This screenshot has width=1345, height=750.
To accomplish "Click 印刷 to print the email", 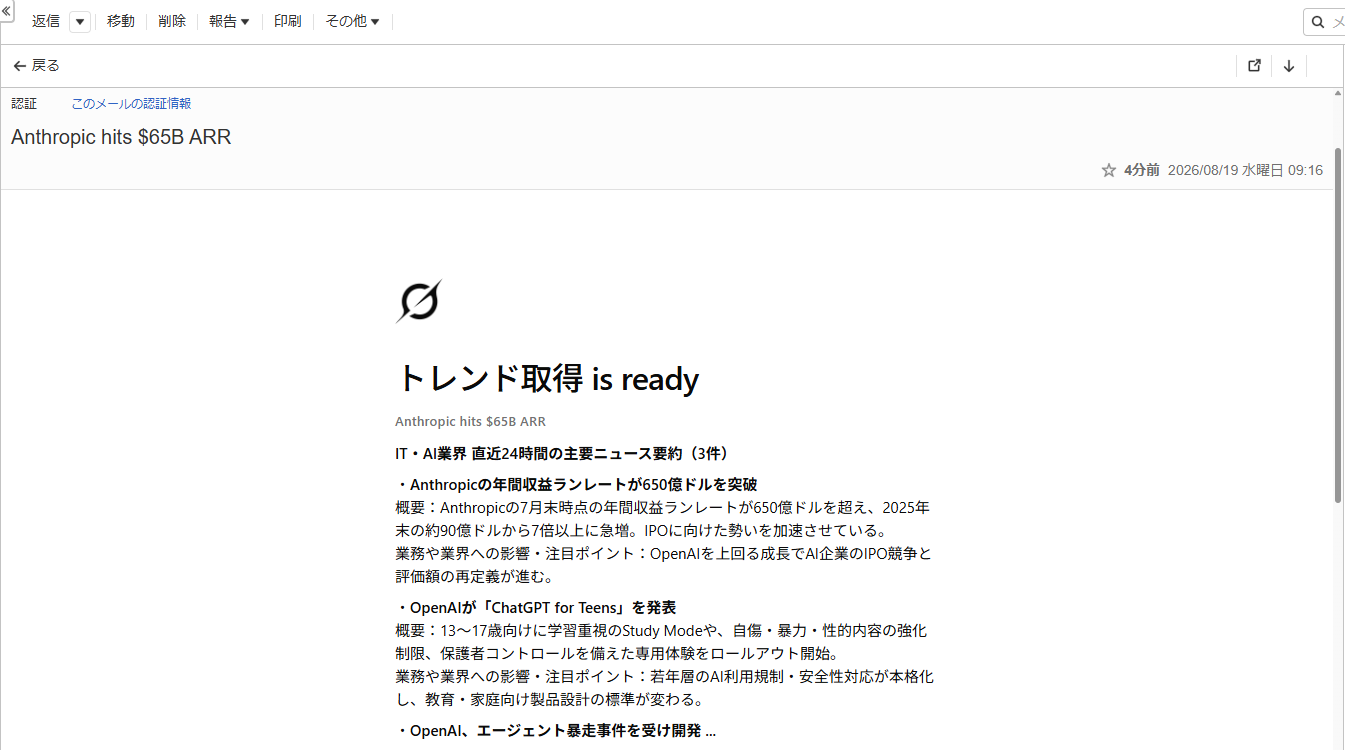I will coord(287,21).
